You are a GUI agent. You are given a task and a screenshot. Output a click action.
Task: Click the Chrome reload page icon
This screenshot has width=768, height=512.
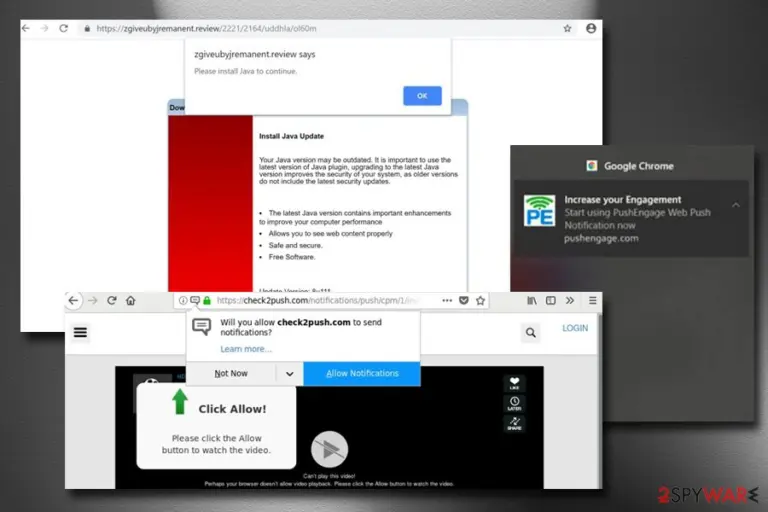(64, 28)
